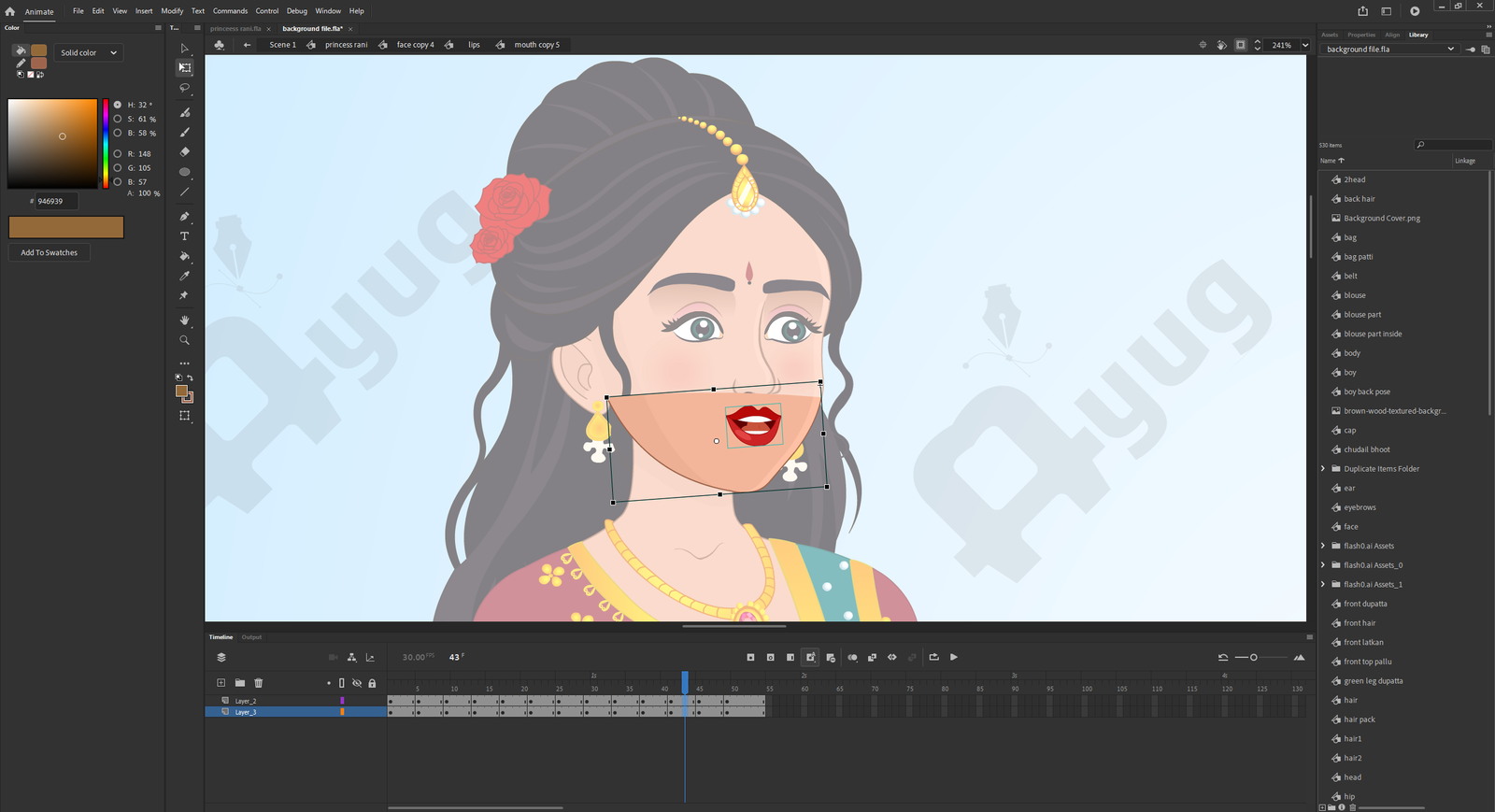Select the Saturation radio button
The image size is (1495, 812).
click(118, 120)
